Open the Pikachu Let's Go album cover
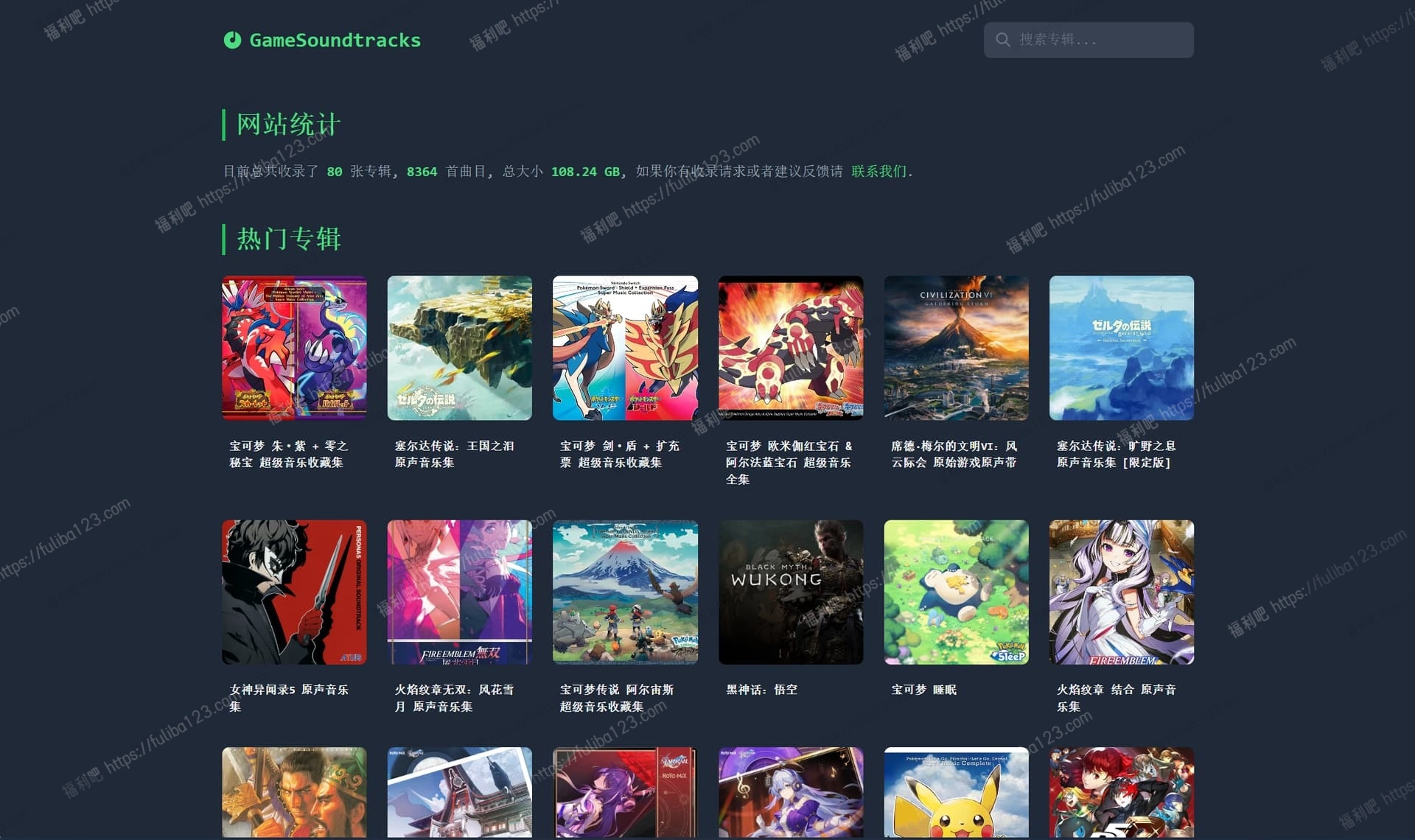 [x=956, y=793]
